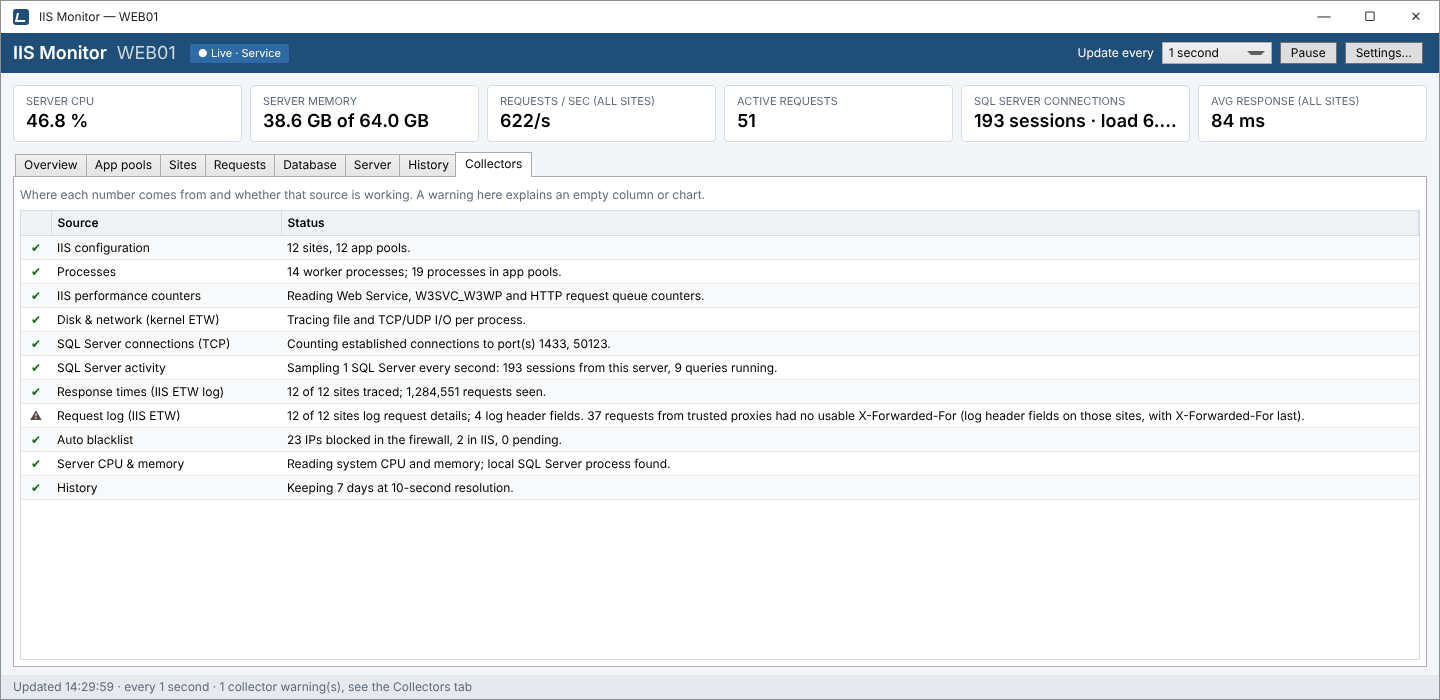Click the Requests / sec 622/s card
This screenshot has height=700, width=1440.
tap(601, 113)
